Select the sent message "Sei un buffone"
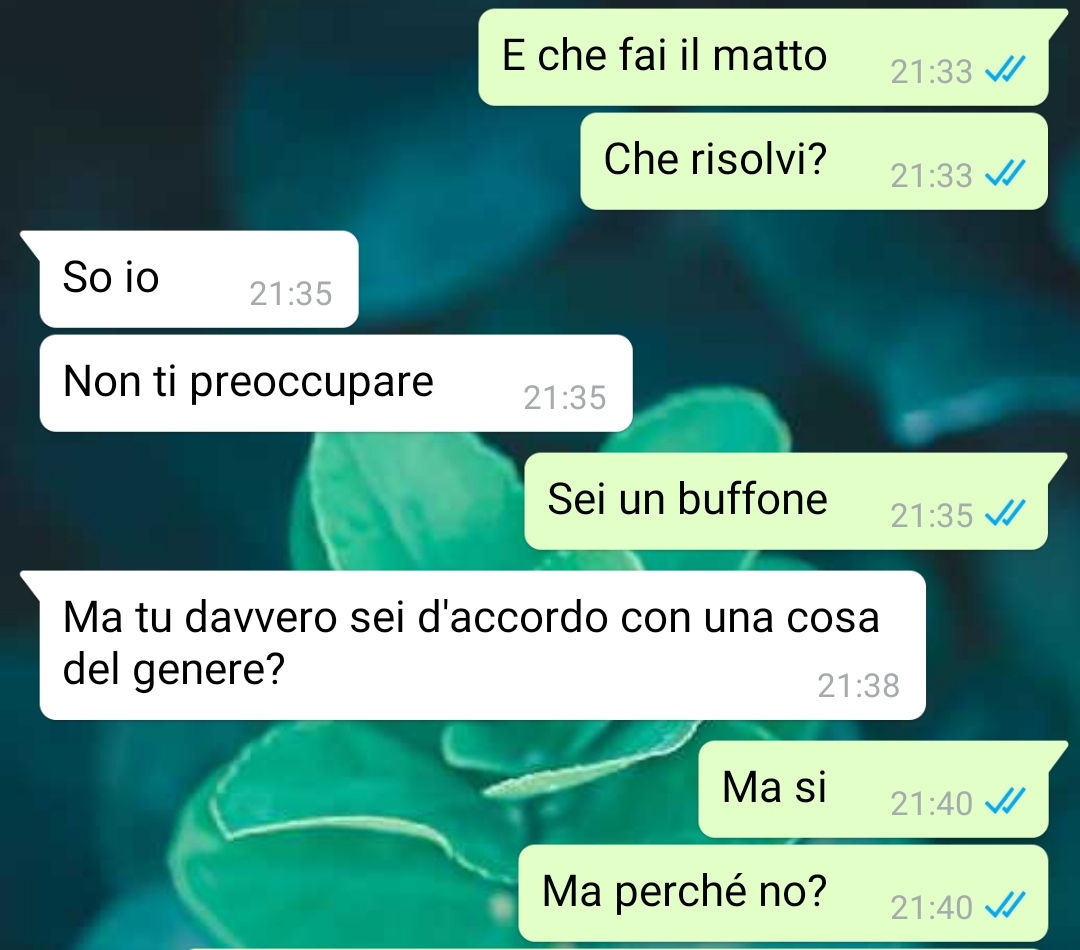The width and height of the screenshot is (1080, 950). tap(786, 502)
